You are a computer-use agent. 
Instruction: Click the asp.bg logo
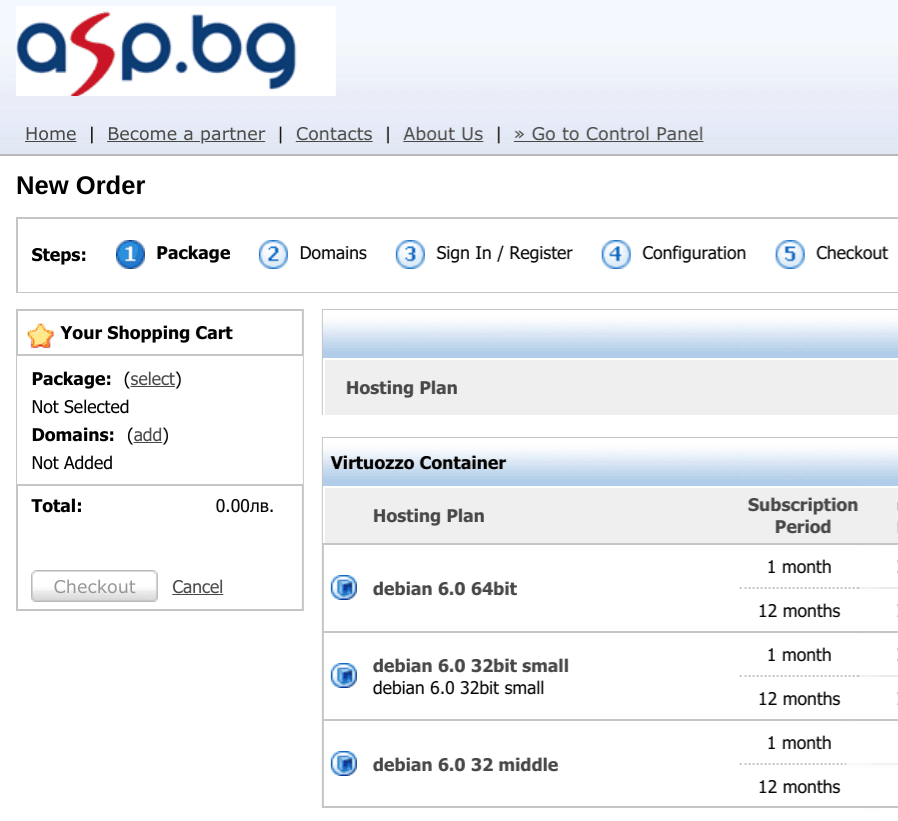[176, 51]
